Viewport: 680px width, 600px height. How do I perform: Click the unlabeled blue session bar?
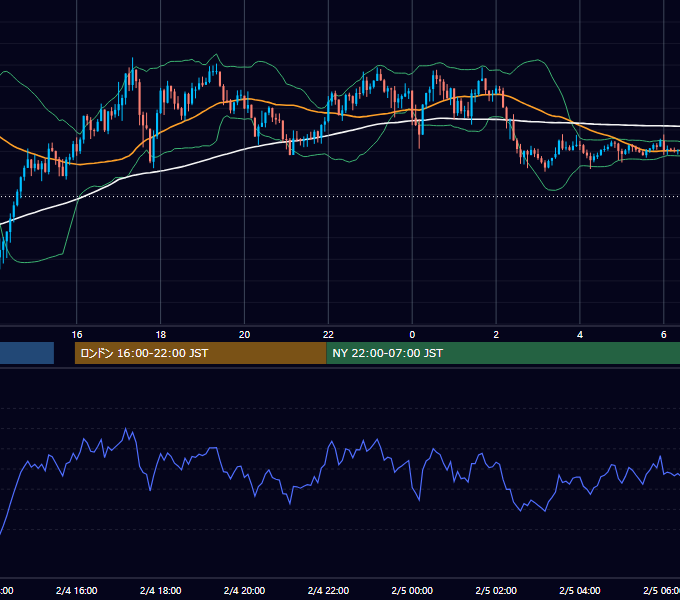(x=27, y=353)
